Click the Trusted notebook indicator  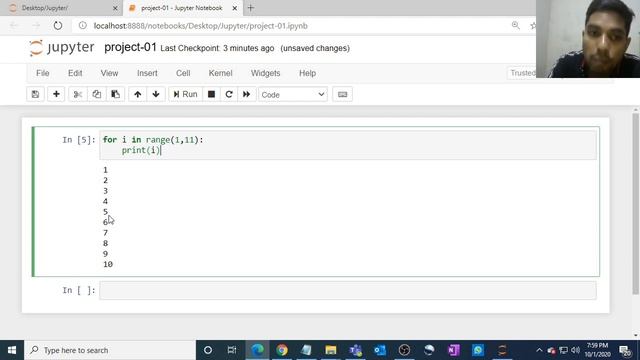point(522,73)
